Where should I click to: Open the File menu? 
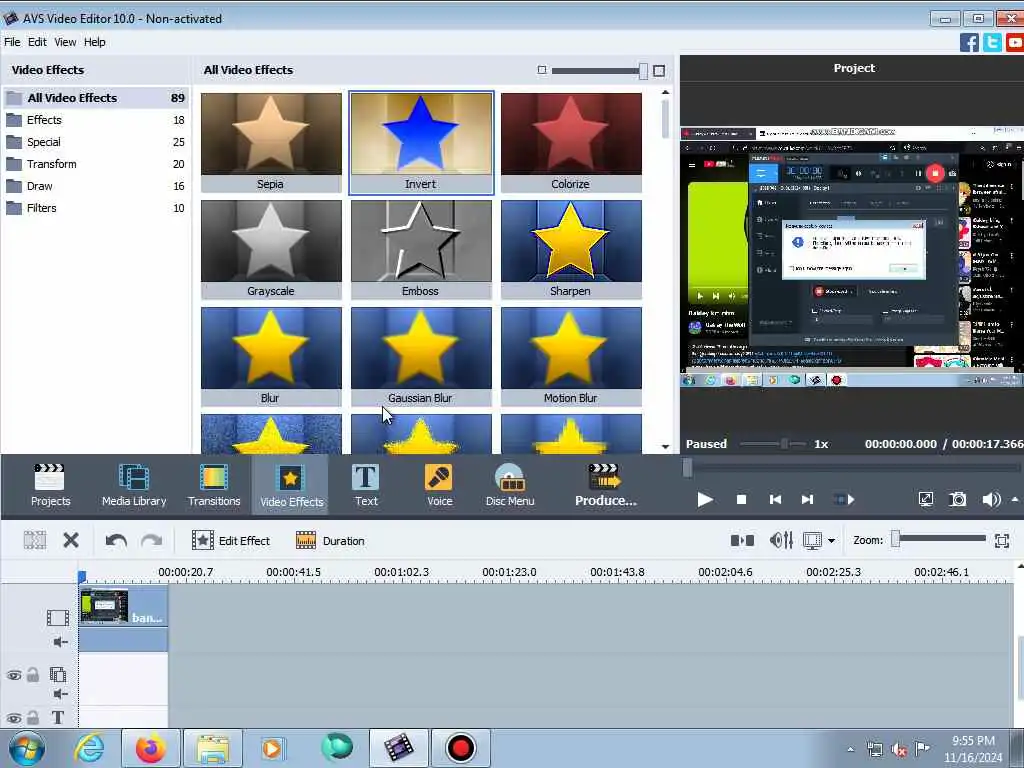coord(12,42)
